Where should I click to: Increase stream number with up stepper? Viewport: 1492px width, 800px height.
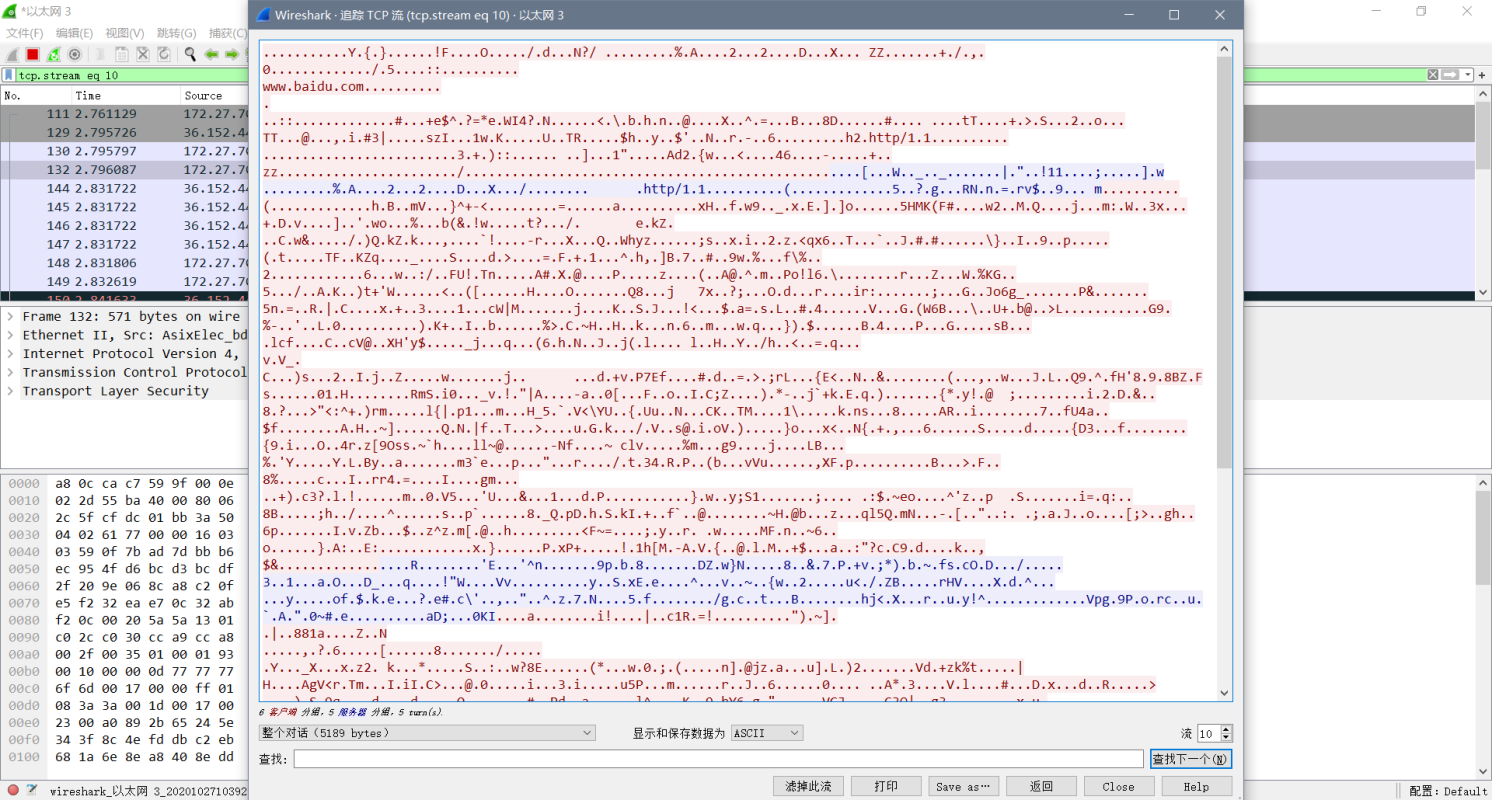1227,728
